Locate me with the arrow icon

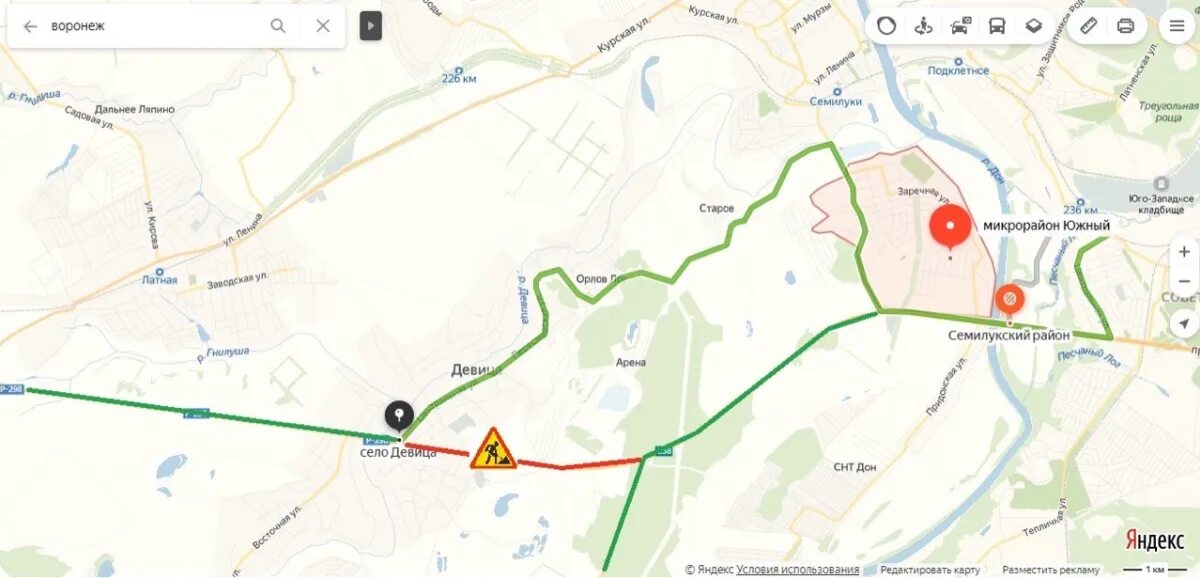pos(1184,322)
